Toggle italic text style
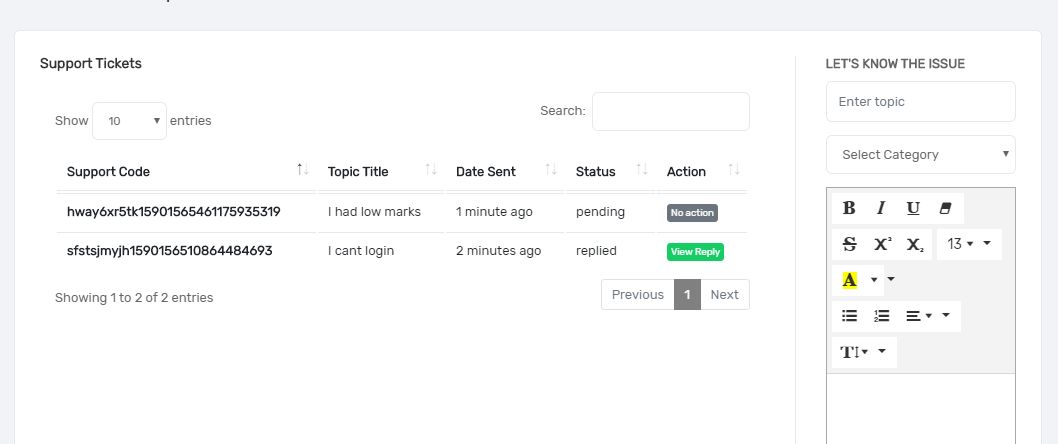Screen dimensions: 1058x444 (881, 208)
